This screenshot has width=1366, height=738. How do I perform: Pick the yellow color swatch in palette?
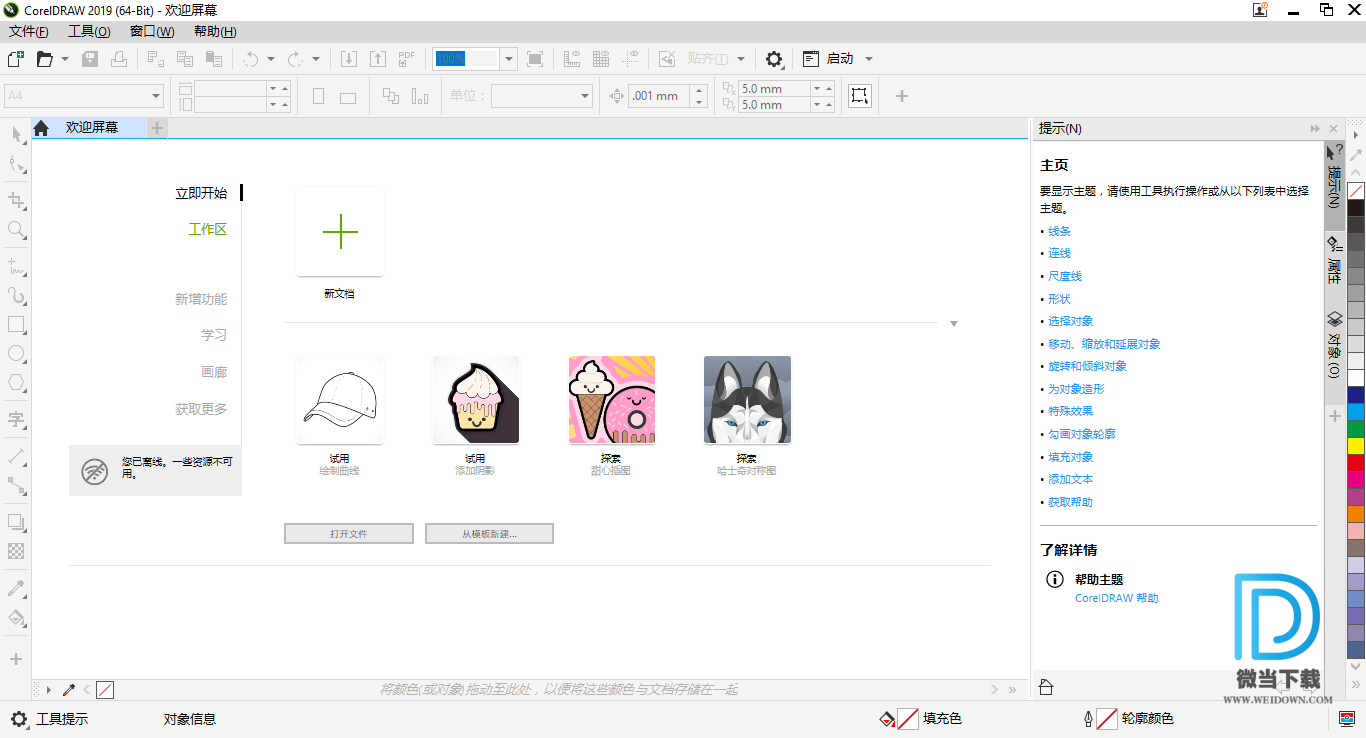click(1356, 446)
